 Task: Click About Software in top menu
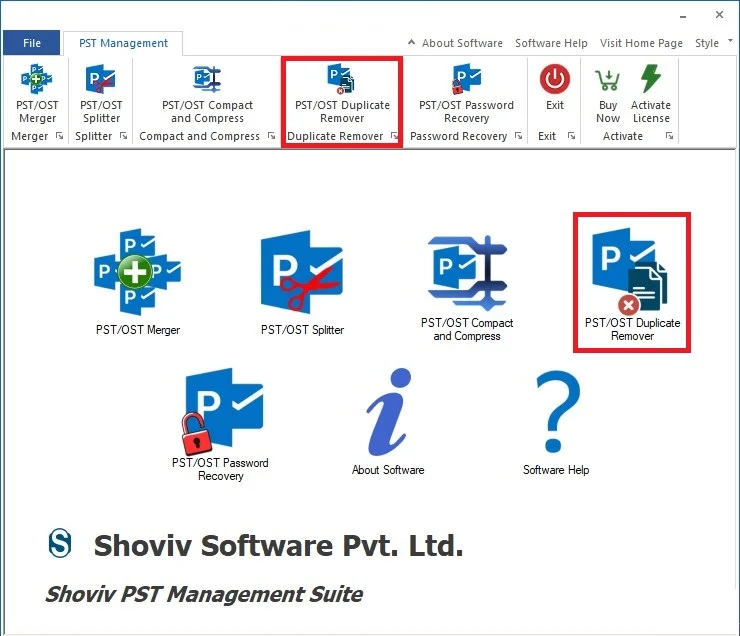coord(462,43)
